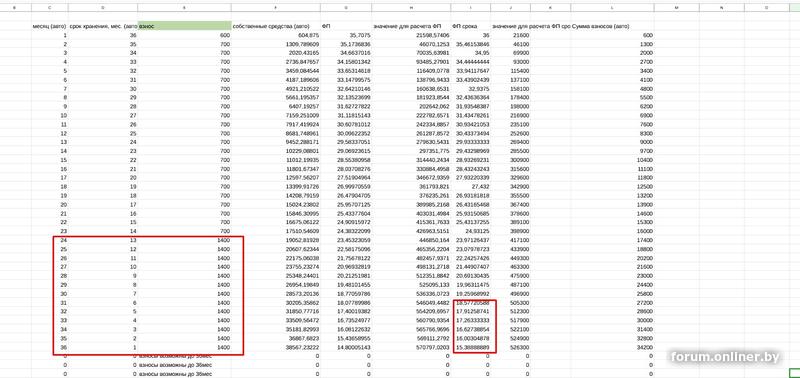Select the cell containing 32,9375
Screen dimensions: 800x378
click(x=470, y=89)
